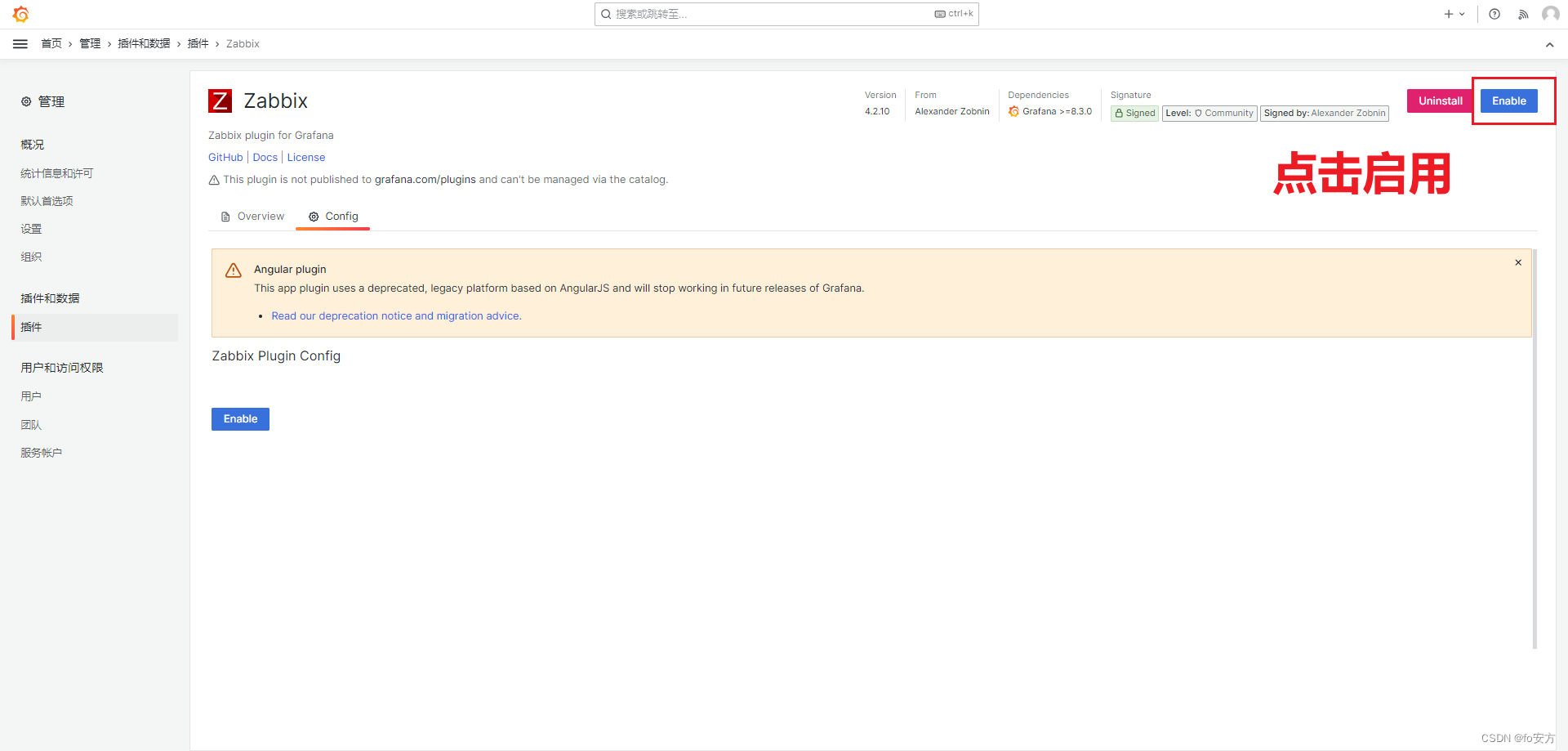Click the Signed signature badge
The height and width of the screenshot is (751, 1568).
(1134, 114)
